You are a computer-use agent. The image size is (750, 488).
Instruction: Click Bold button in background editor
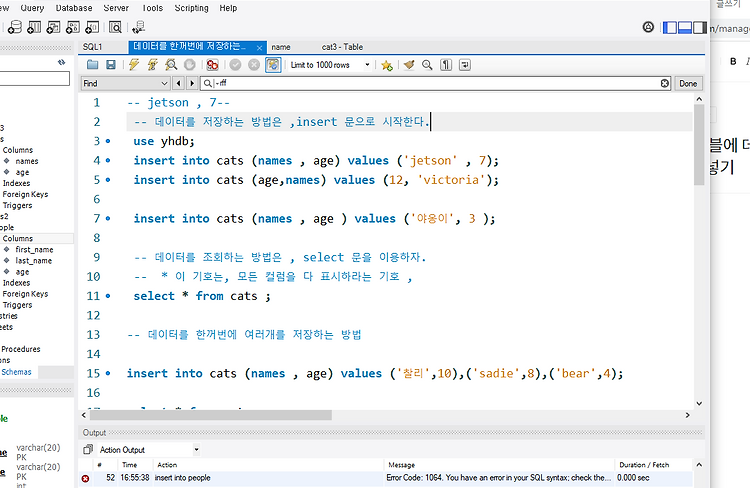point(733,61)
